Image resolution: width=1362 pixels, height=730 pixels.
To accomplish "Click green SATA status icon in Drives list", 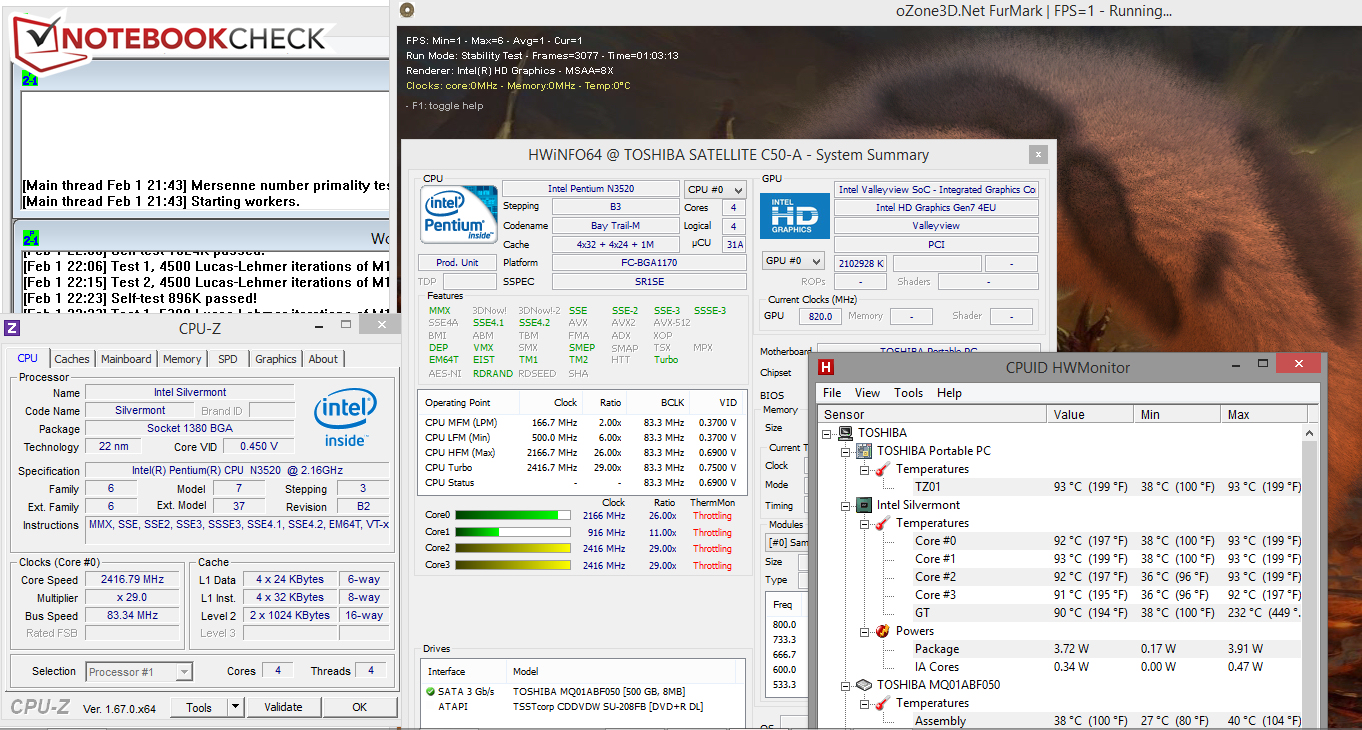I will [431, 691].
